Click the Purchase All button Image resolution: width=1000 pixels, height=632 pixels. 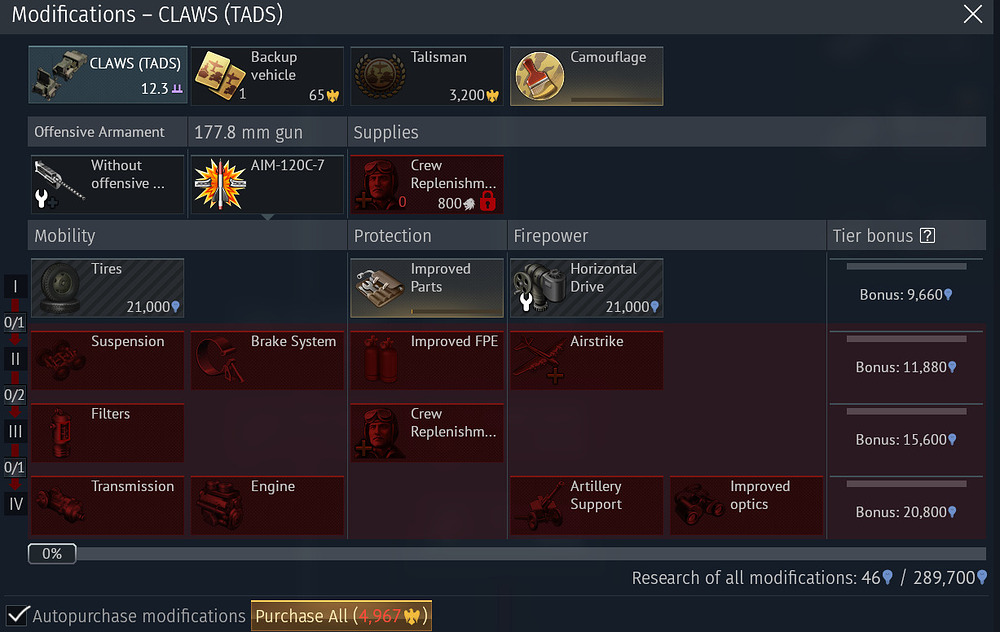pyautogui.click(x=341, y=616)
